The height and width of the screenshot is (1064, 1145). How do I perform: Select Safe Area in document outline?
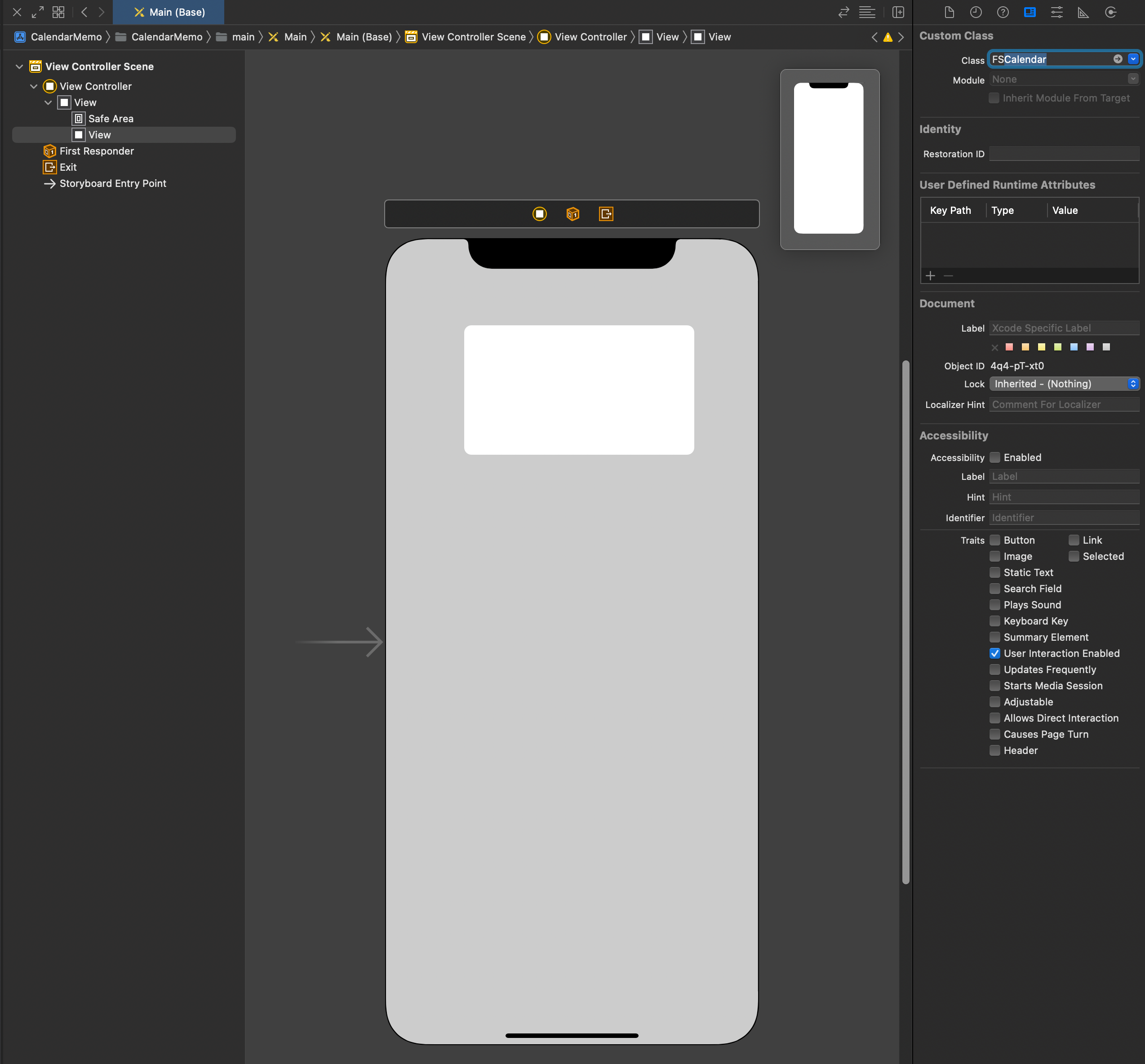[111, 119]
